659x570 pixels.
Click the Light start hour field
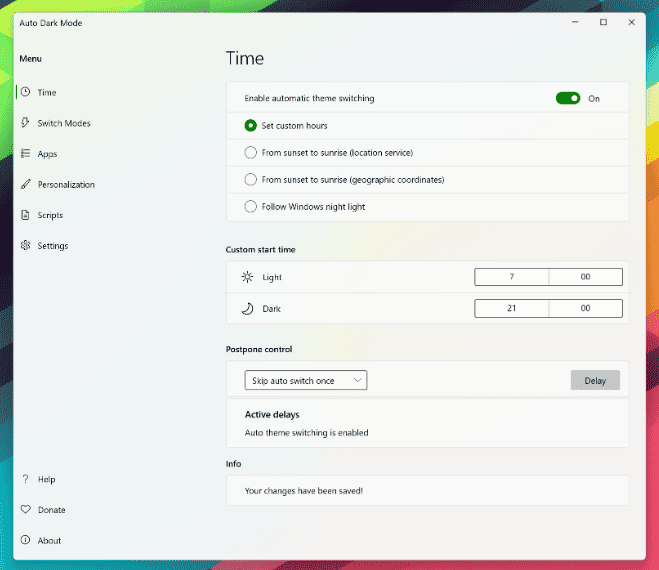(511, 277)
